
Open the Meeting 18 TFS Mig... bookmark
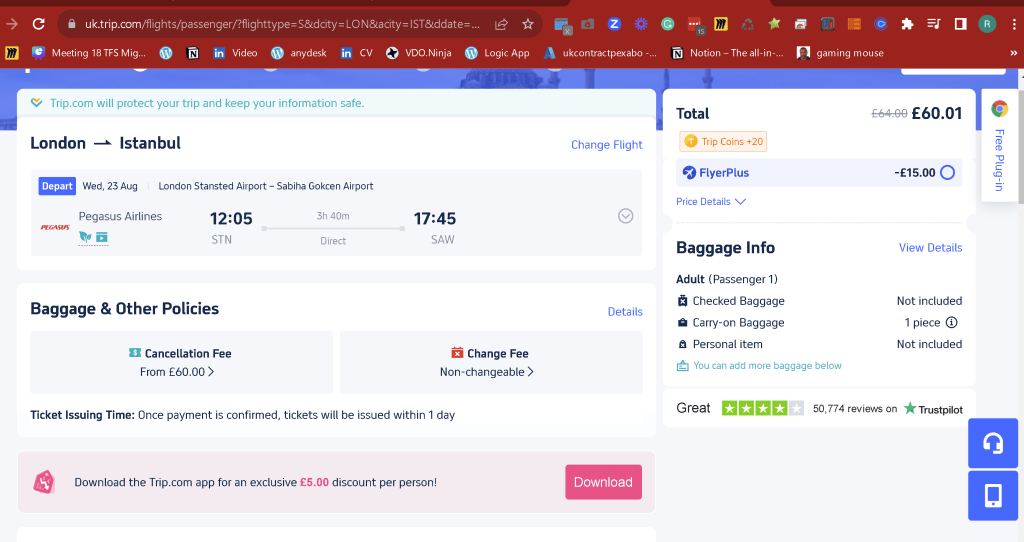(x=88, y=53)
